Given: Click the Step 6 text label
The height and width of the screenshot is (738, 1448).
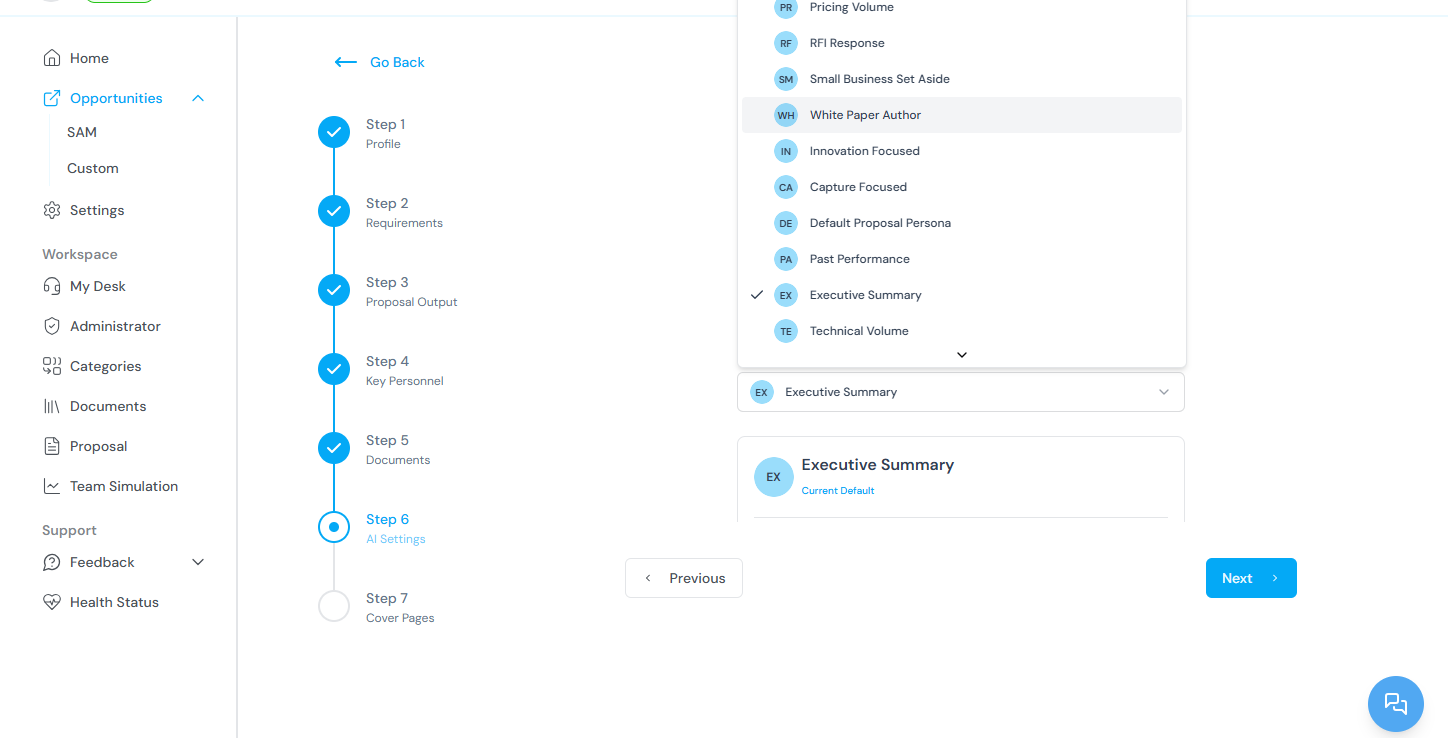Looking at the screenshot, I should tap(387, 519).
